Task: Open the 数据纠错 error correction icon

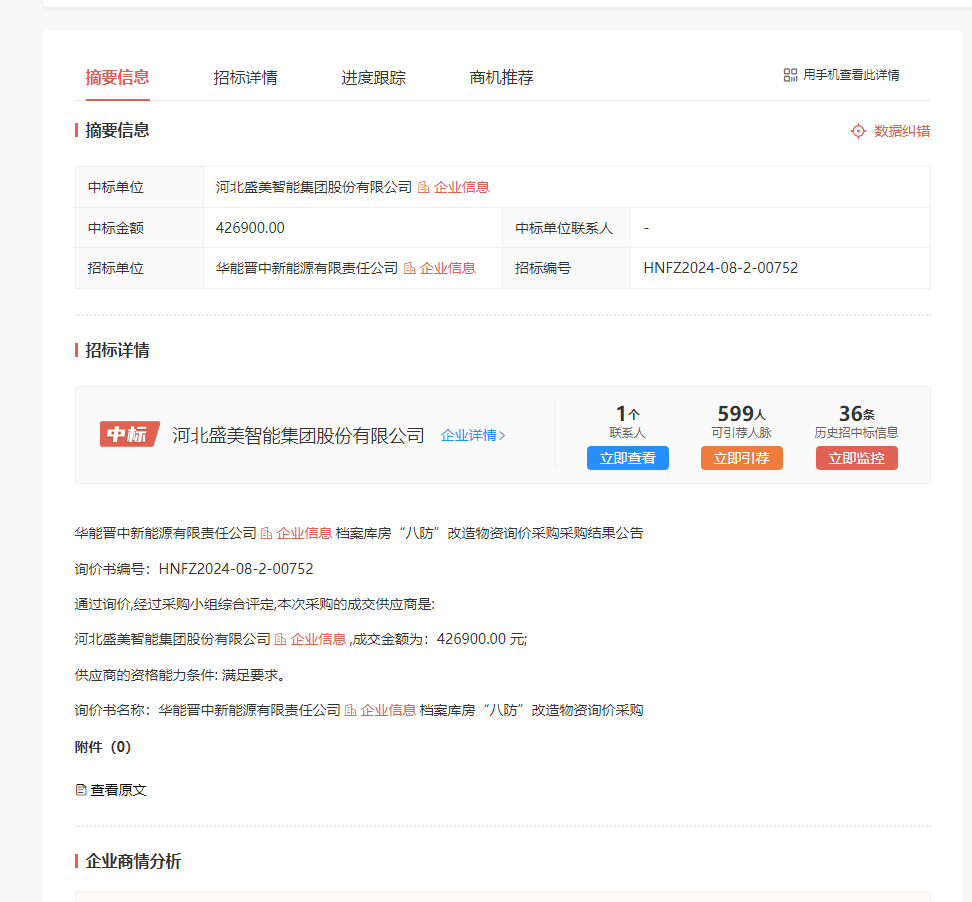Action: [857, 130]
